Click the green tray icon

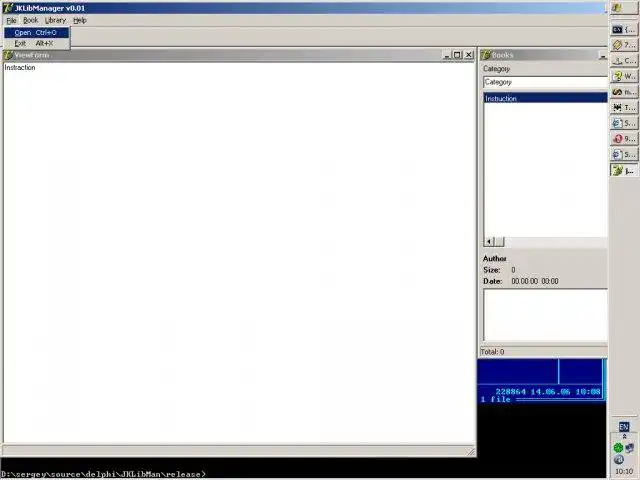coord(618,448)
